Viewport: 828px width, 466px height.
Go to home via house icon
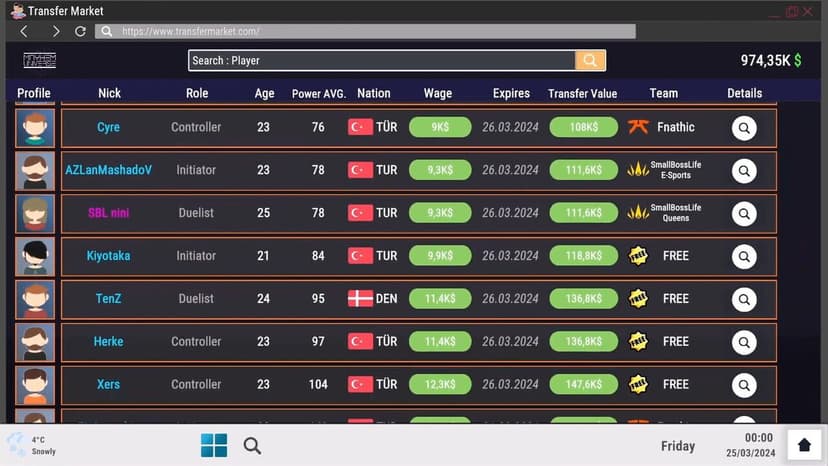tap(804, 445)
